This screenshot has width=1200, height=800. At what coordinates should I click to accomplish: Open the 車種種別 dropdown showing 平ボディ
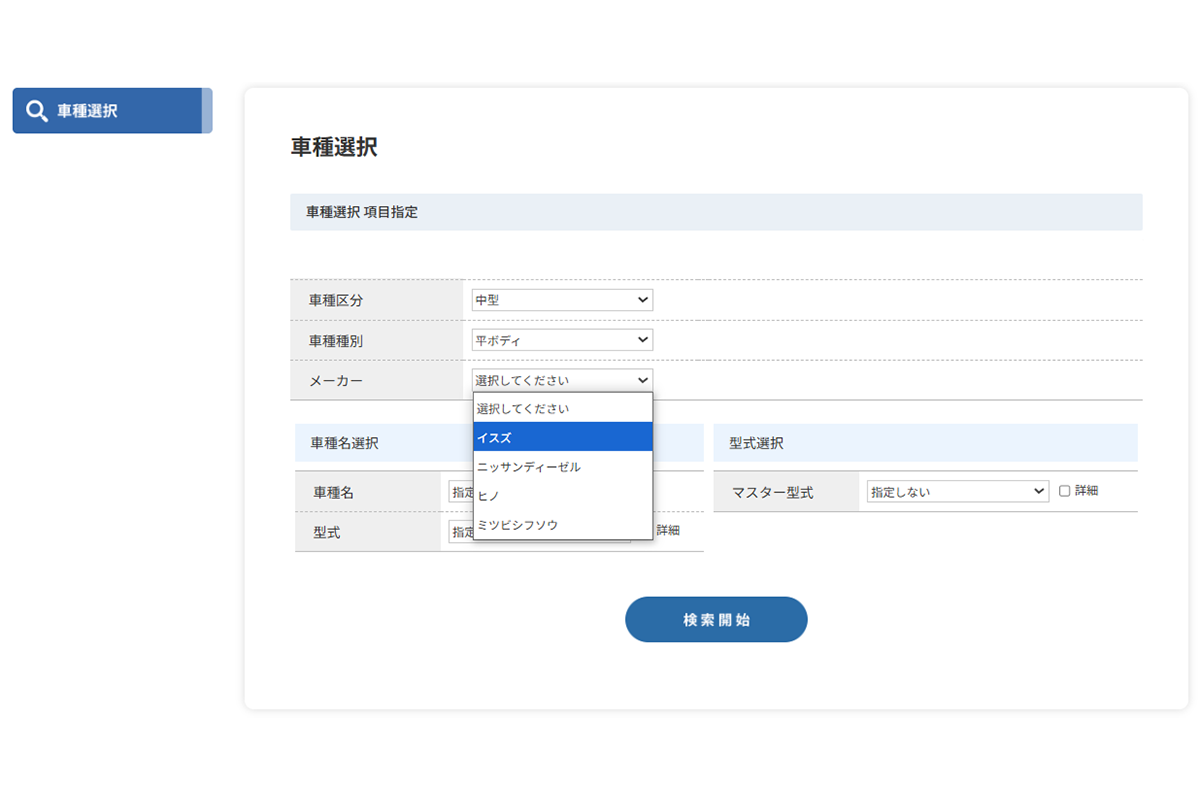point(562,340)
